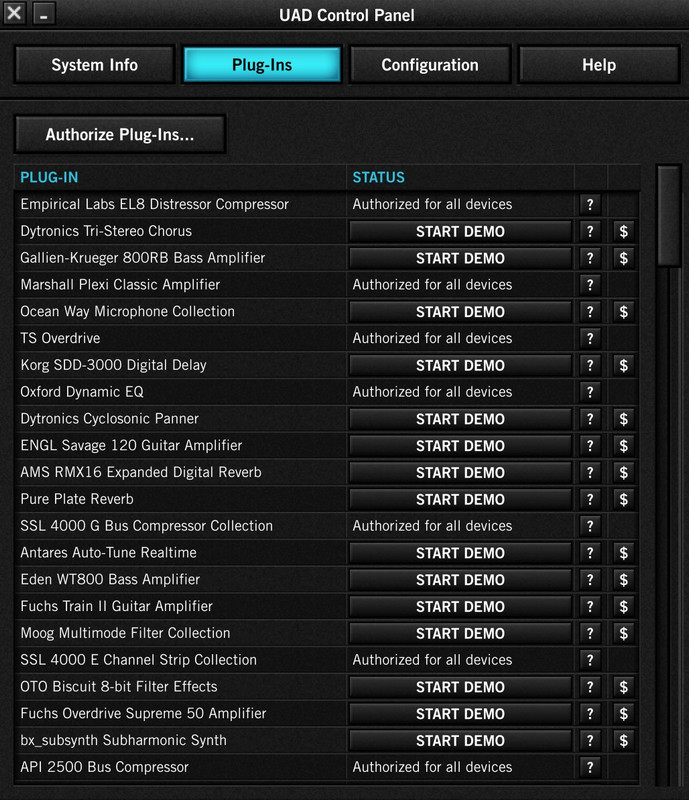This screenshot has height=800, width=689.
Task: Start demo for Fuchs Overdrive Supreme 50 Amplifier
Action: point(460,714)
